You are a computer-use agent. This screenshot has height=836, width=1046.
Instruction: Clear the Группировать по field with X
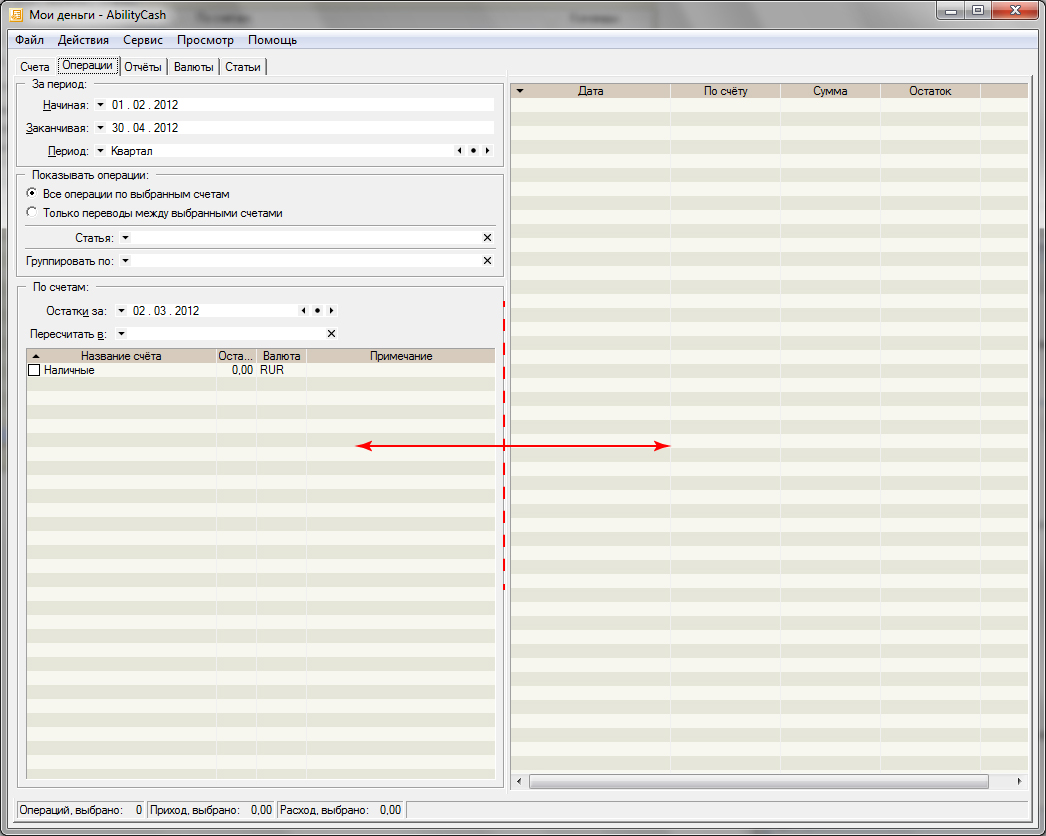point(487,261)
